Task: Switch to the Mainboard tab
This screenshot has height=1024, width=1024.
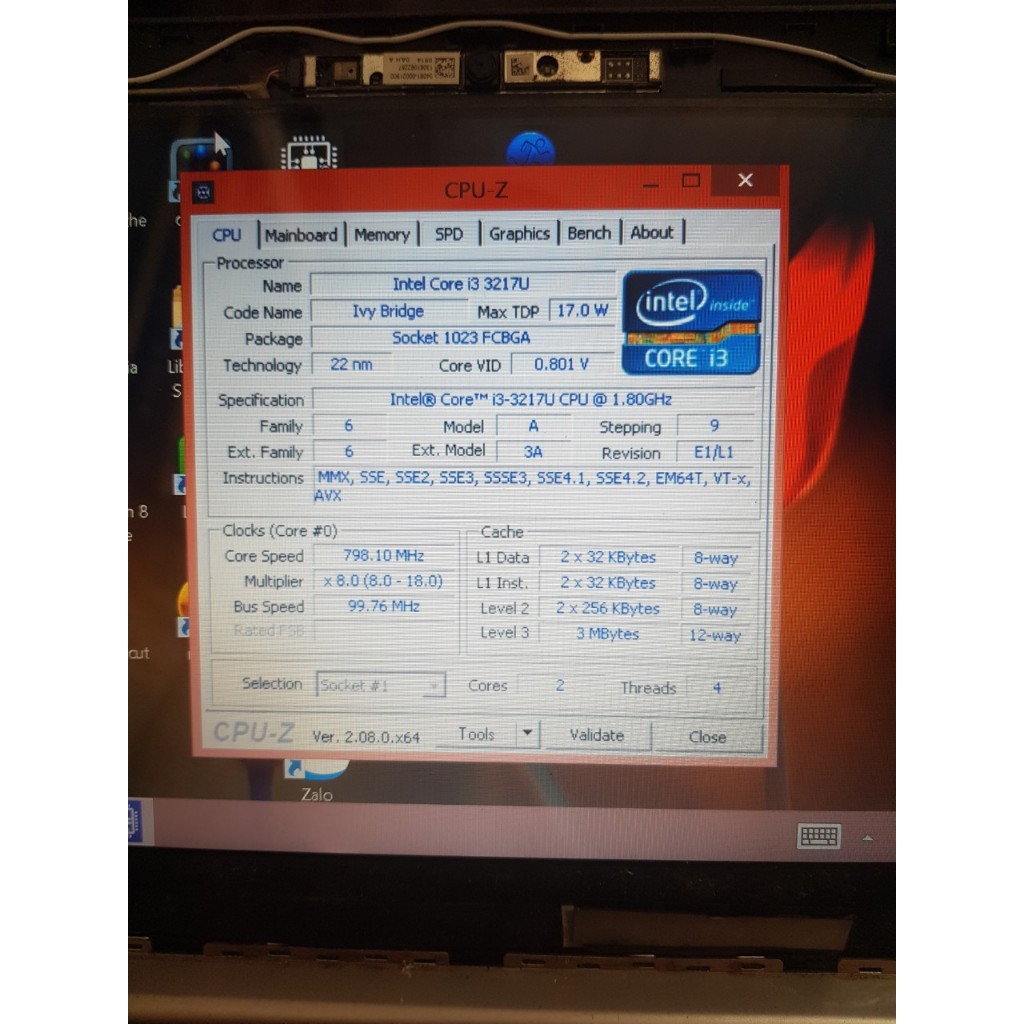Action: 302,234
